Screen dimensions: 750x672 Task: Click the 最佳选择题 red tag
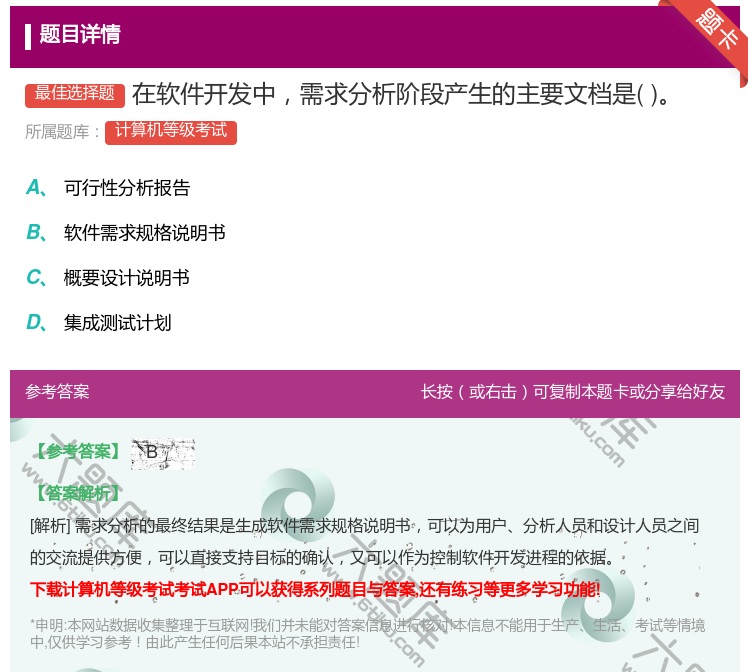coord(75,95)
